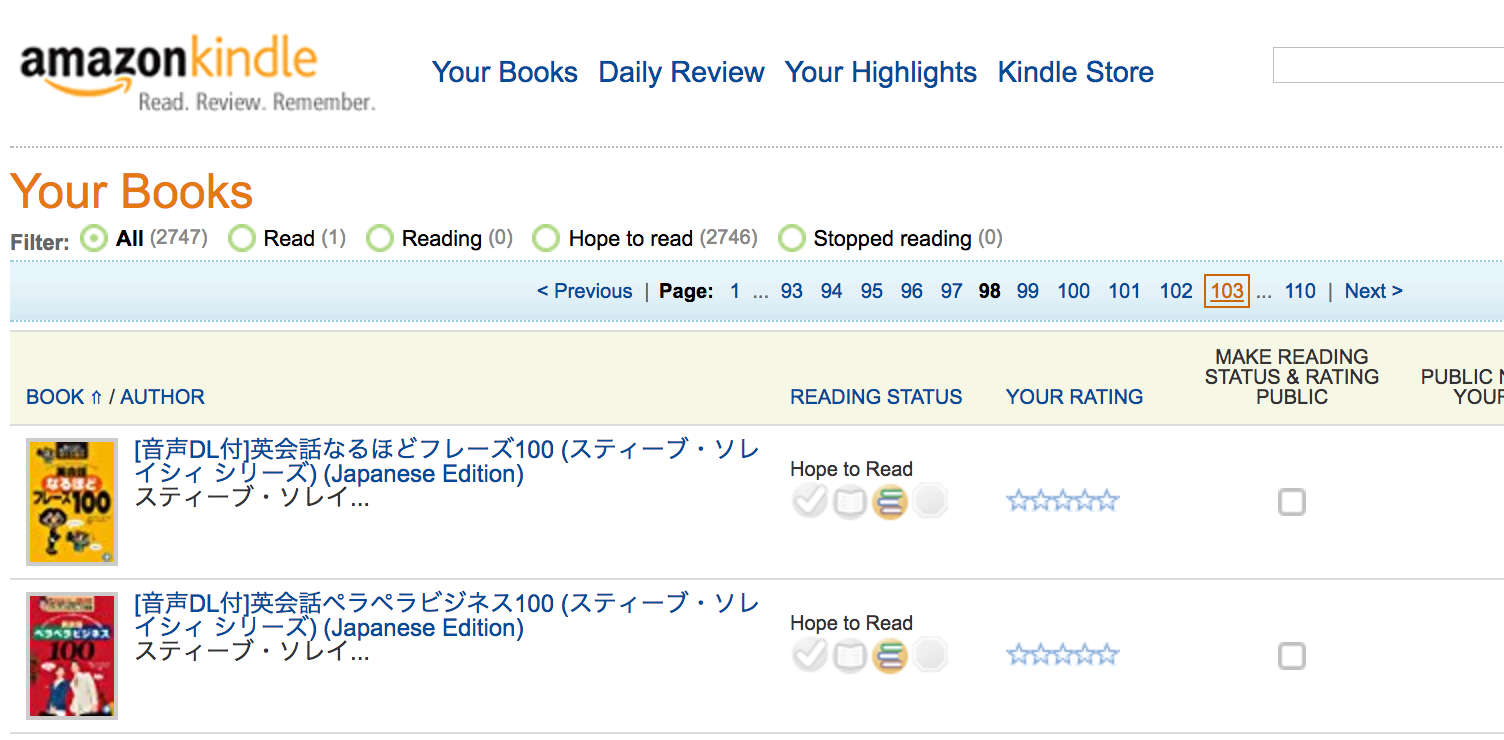Choose the Hope to Read filter
The width and height of the screenshot is (1504, 740).
pos(546,238)
